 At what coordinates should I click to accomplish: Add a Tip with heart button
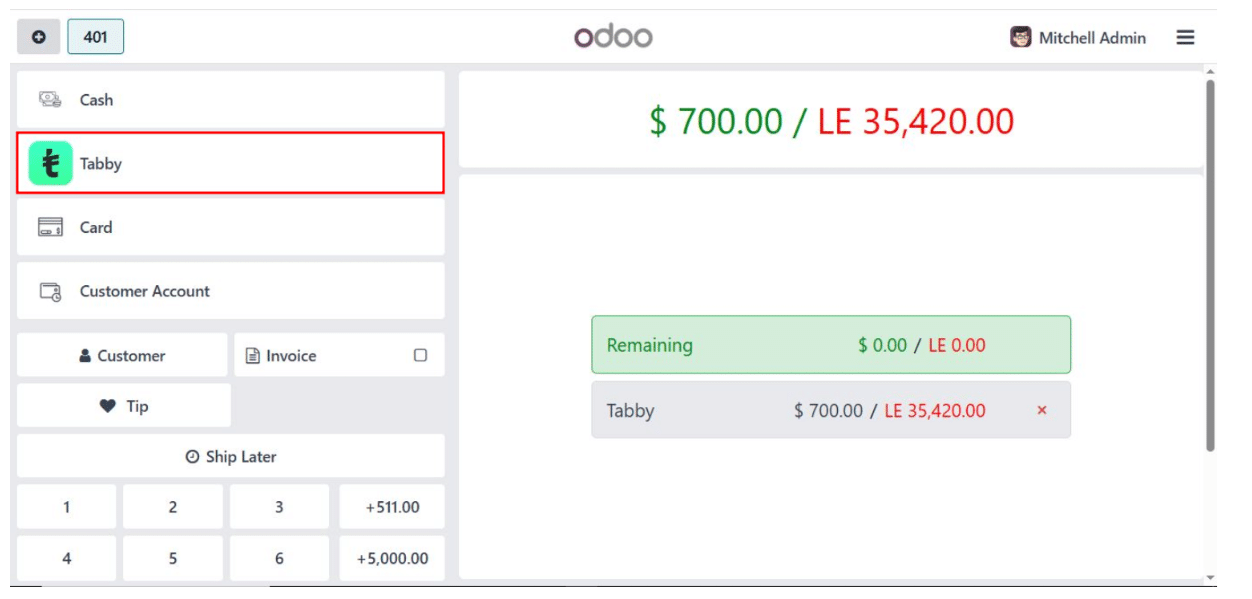tap(124, 406)
